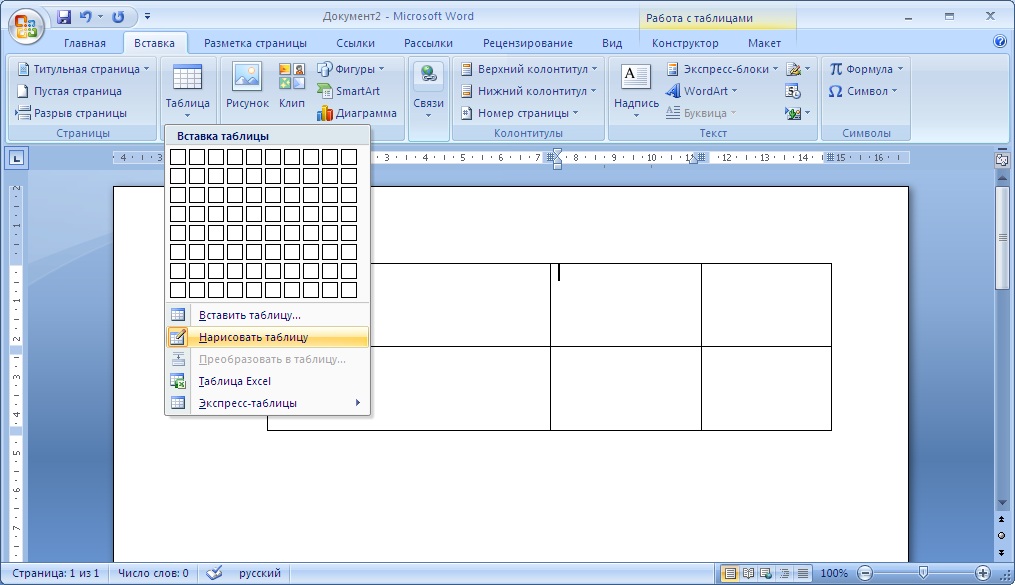
Task: Toggle the ruler display icon above scrollbar
Action: (1002, 159)
